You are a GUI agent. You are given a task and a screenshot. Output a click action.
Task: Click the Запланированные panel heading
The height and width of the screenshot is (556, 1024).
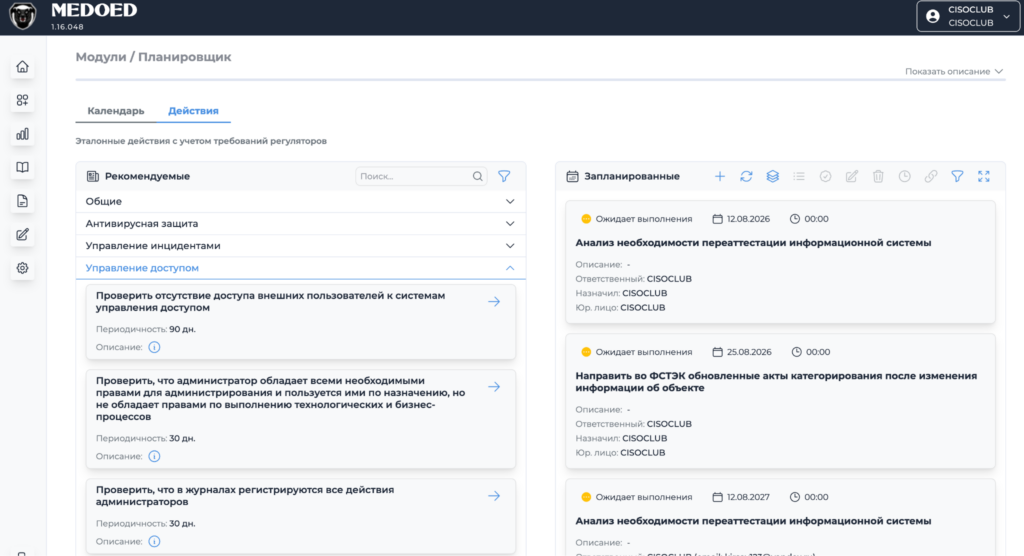pos(632,176)
